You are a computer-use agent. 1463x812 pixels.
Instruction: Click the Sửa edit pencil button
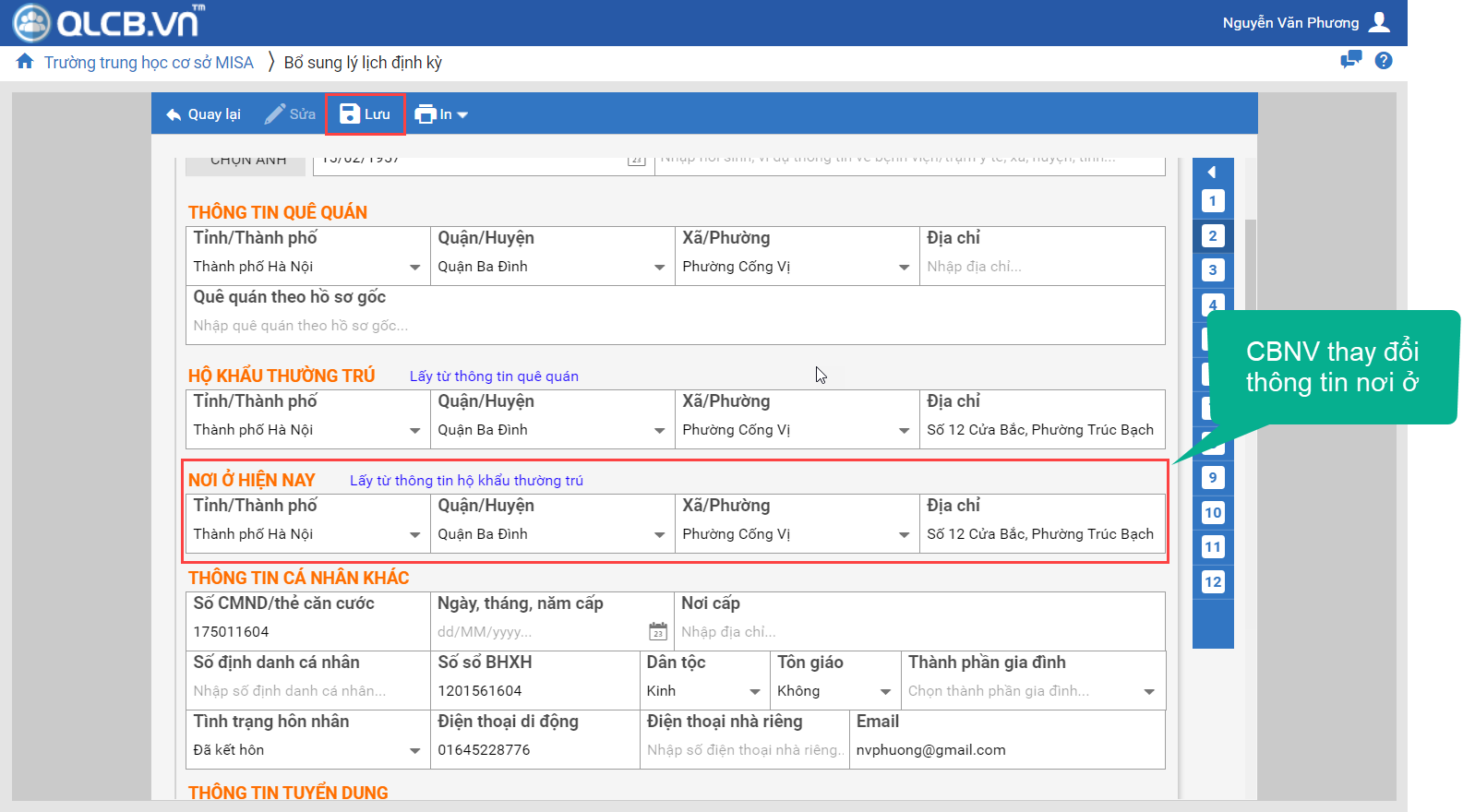click(290, 114)
